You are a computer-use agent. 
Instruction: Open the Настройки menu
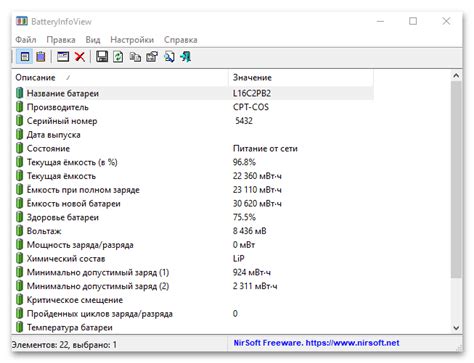click(132, 40)
